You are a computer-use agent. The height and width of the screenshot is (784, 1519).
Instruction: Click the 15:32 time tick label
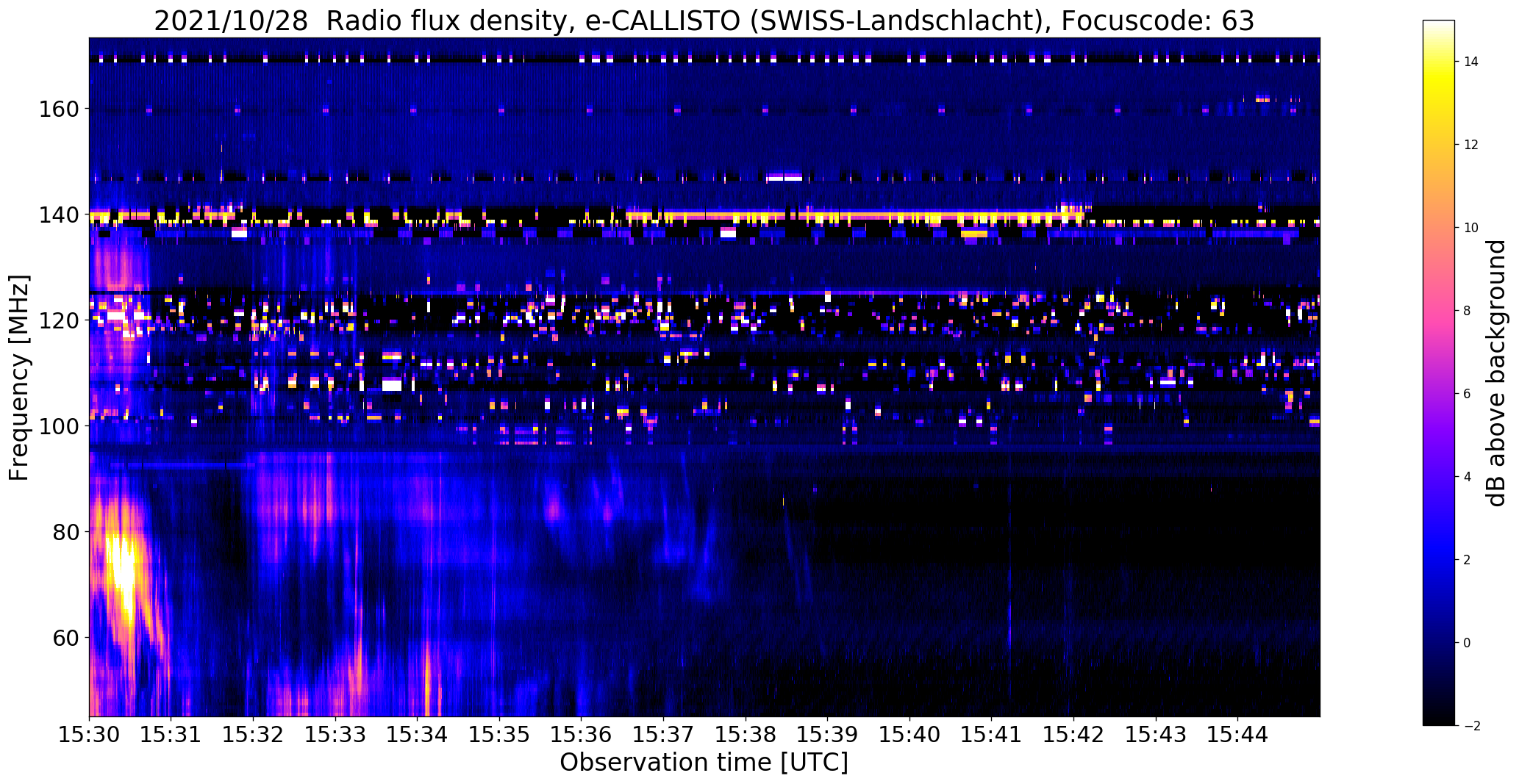click(x=253, y=733)
